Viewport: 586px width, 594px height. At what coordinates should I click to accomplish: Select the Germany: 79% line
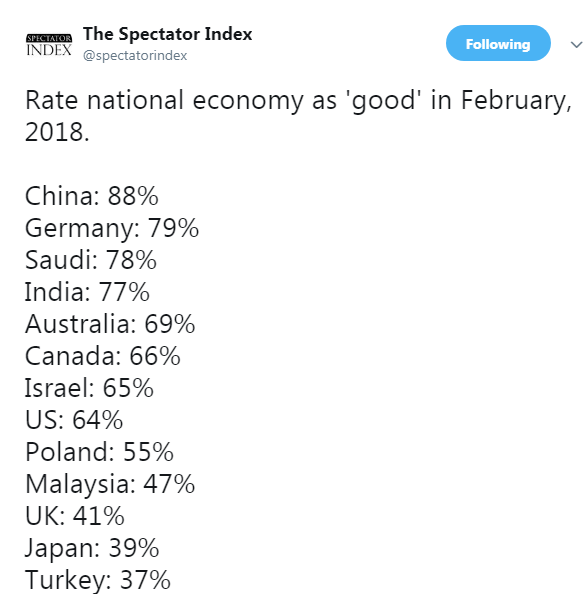tap(112, 229)
